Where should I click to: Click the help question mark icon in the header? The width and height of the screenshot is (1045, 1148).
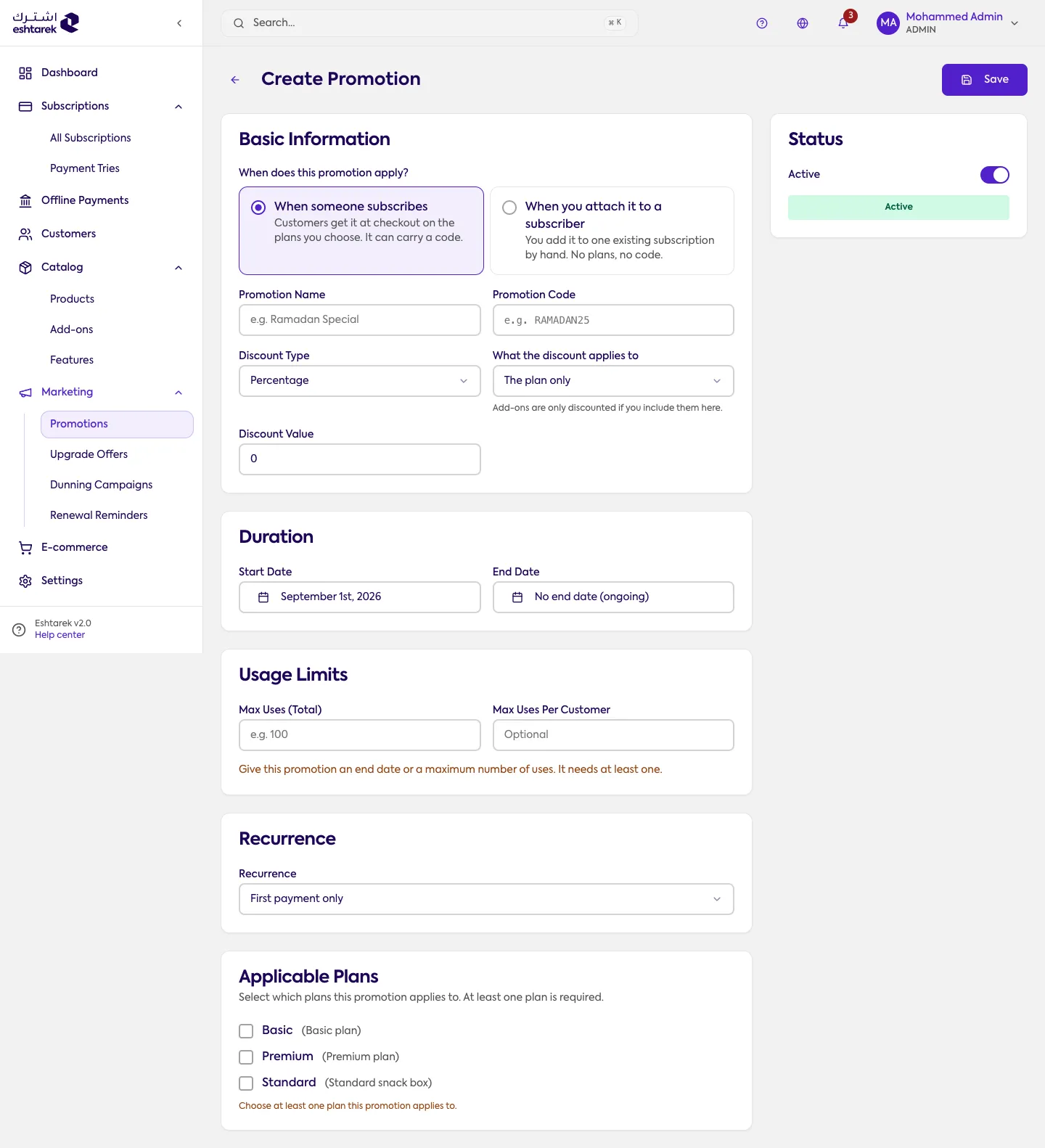click(x=762, y=23)
